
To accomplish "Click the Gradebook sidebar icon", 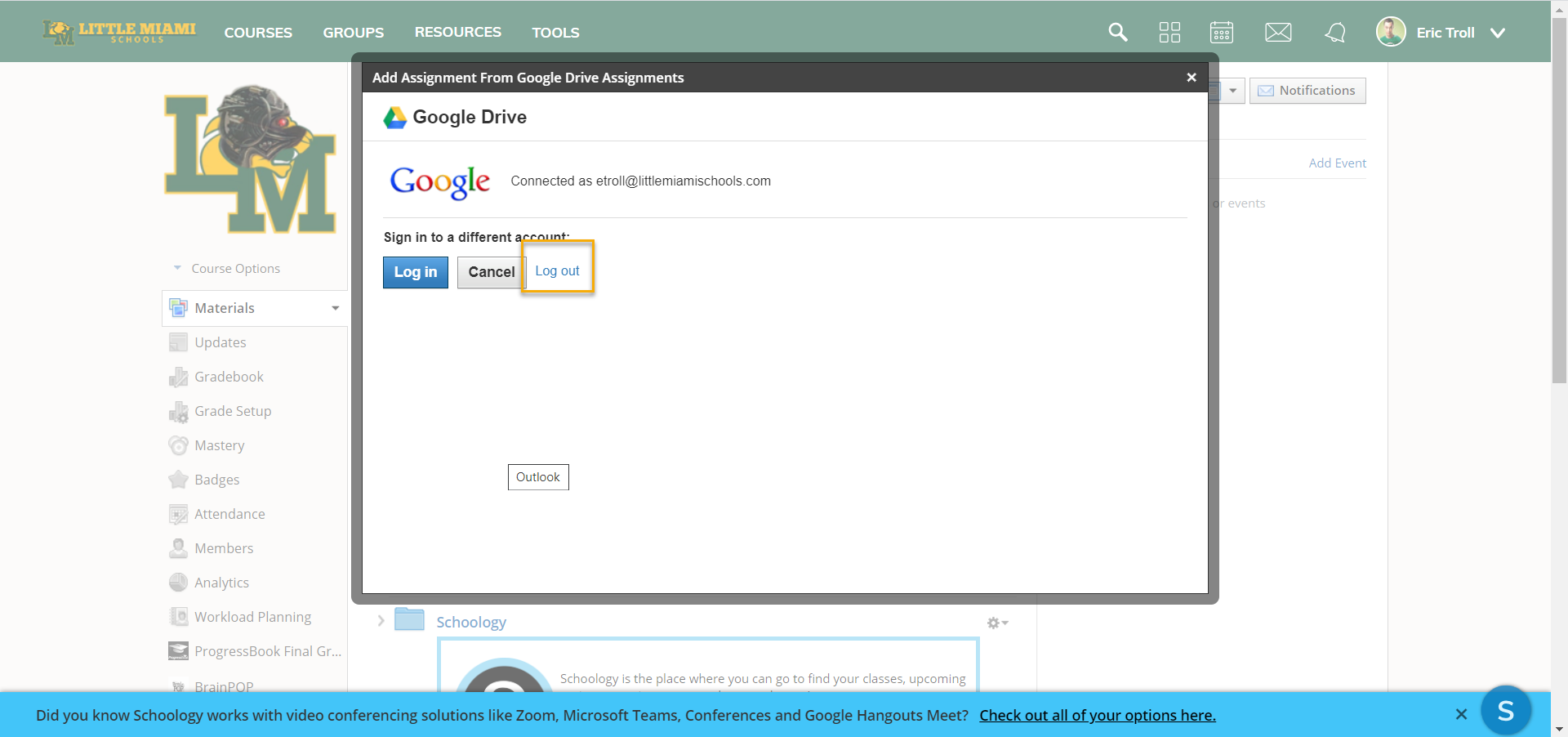I will [178, 377].
